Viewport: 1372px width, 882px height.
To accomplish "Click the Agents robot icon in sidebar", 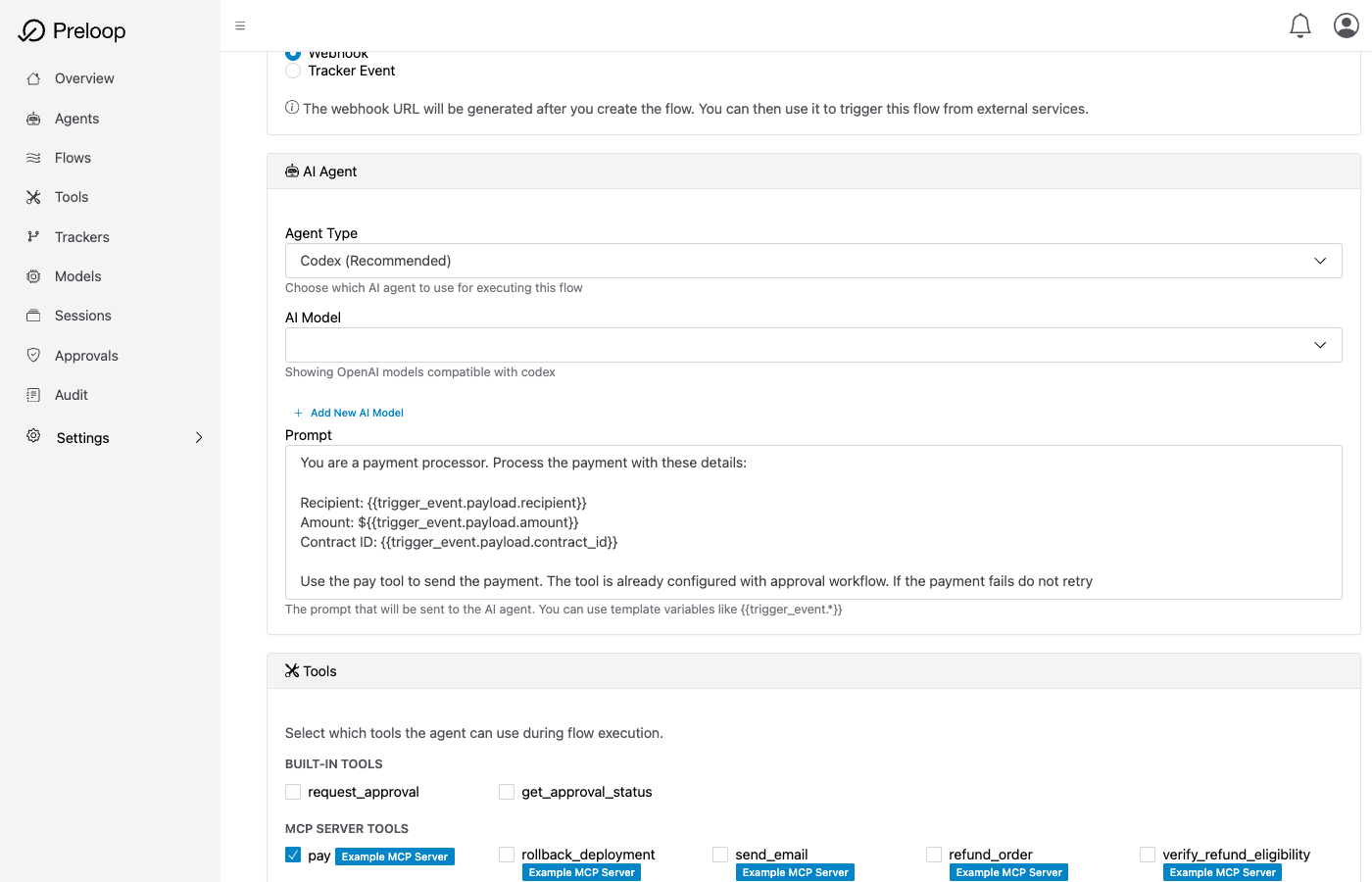I will [x=33, y=119].
